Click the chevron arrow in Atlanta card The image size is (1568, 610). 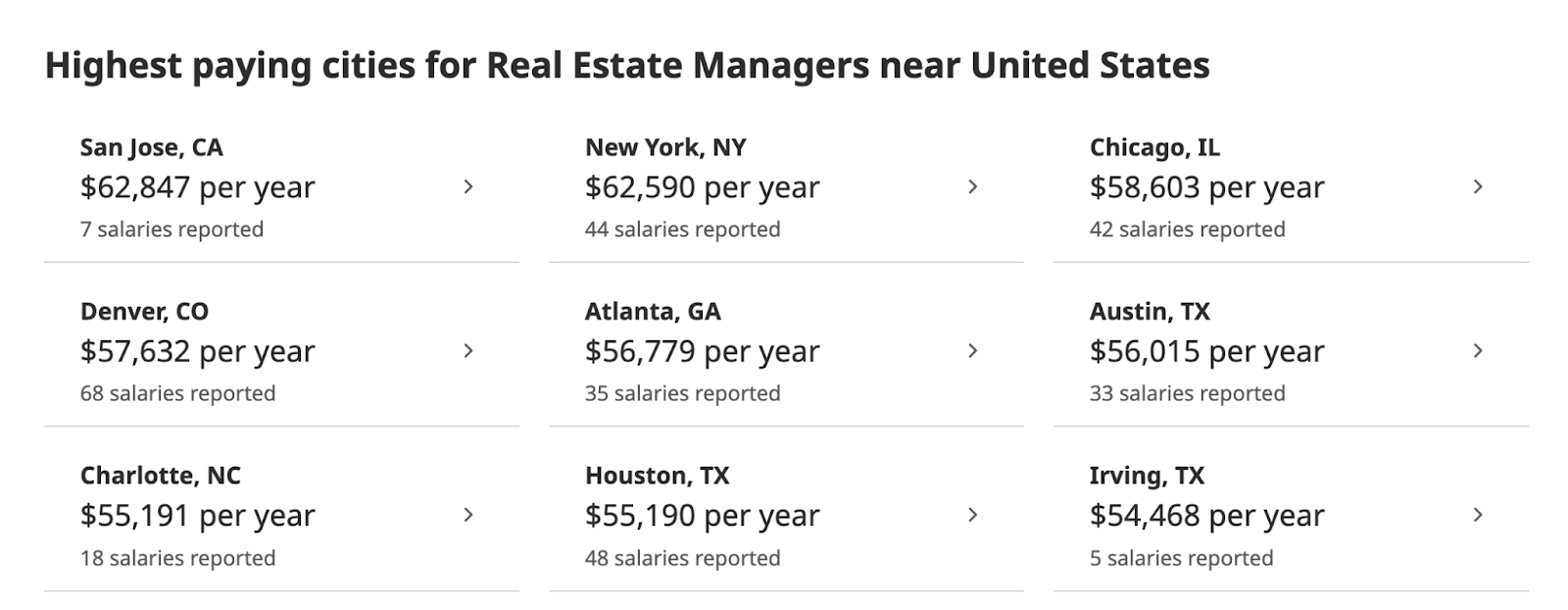click(x=972, y=350)
